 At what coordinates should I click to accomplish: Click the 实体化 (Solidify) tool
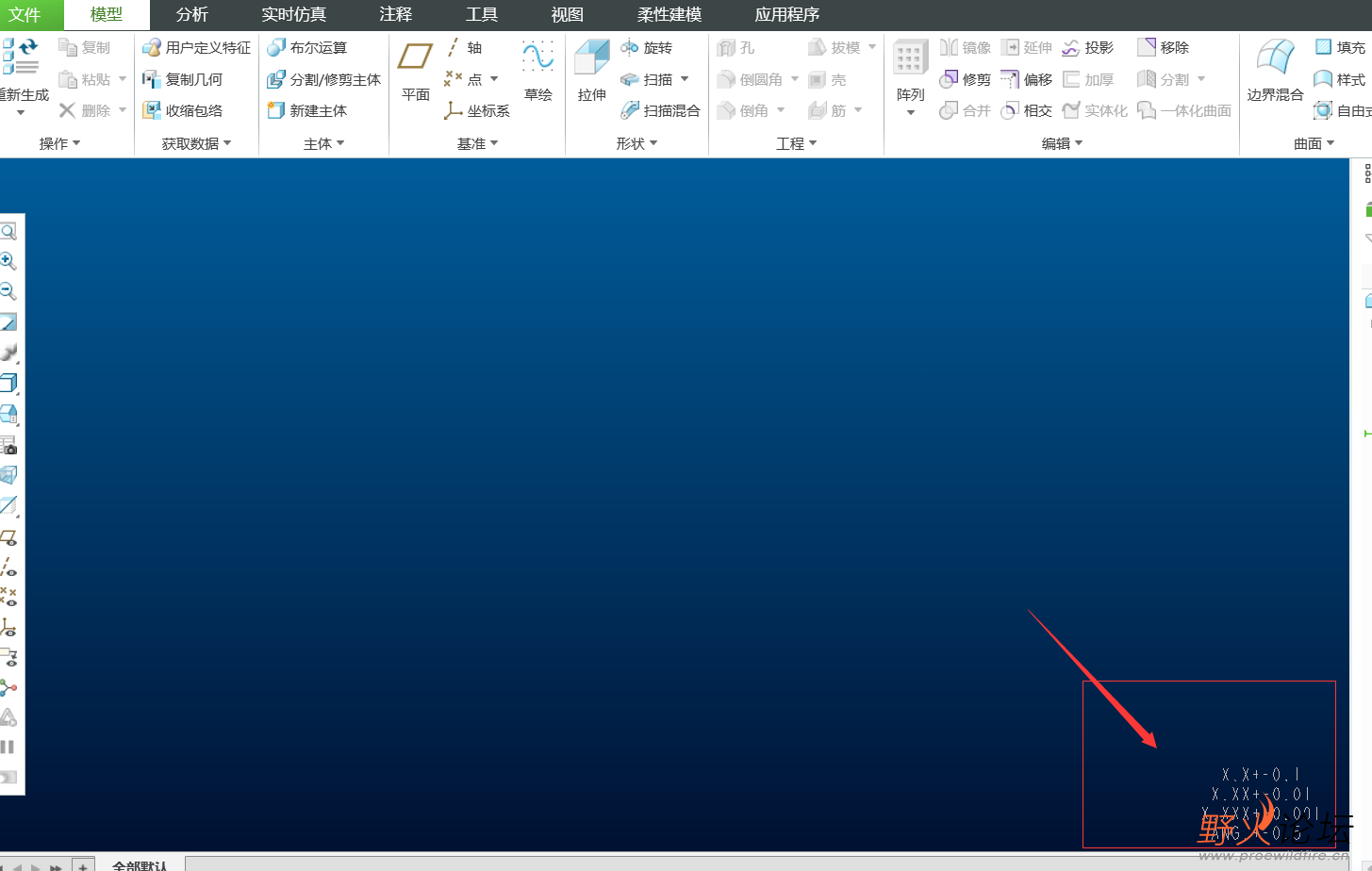[x=1095, y=110]
